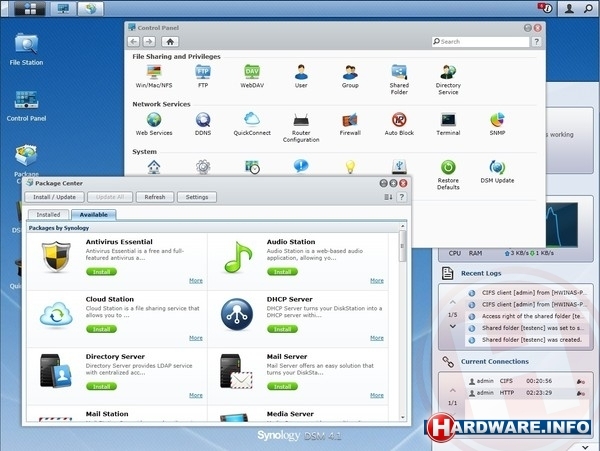
Task: Open More link for Antivirus Essential
Action: (196, 281)
